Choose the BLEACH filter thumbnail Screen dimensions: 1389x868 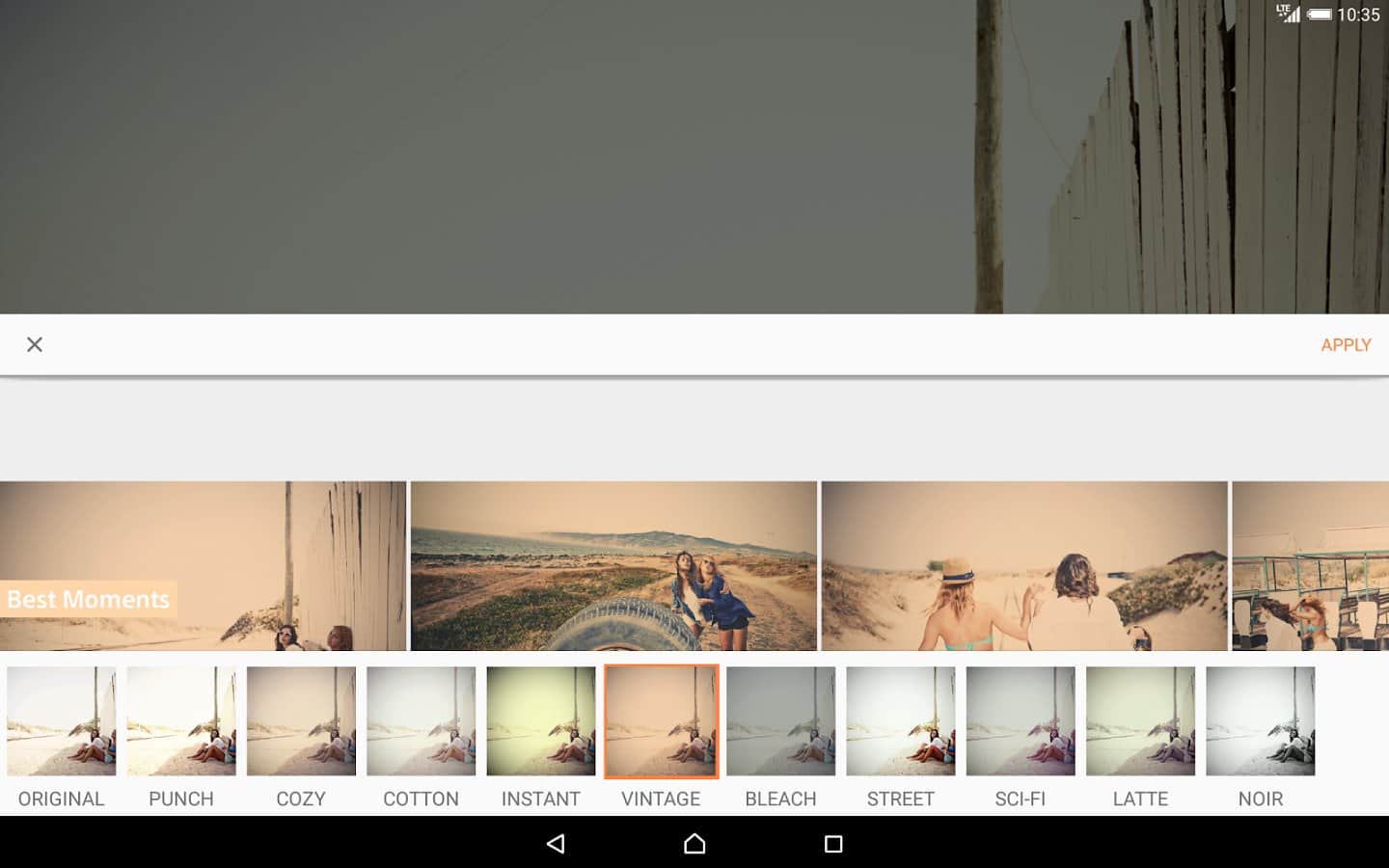(780, 721)
